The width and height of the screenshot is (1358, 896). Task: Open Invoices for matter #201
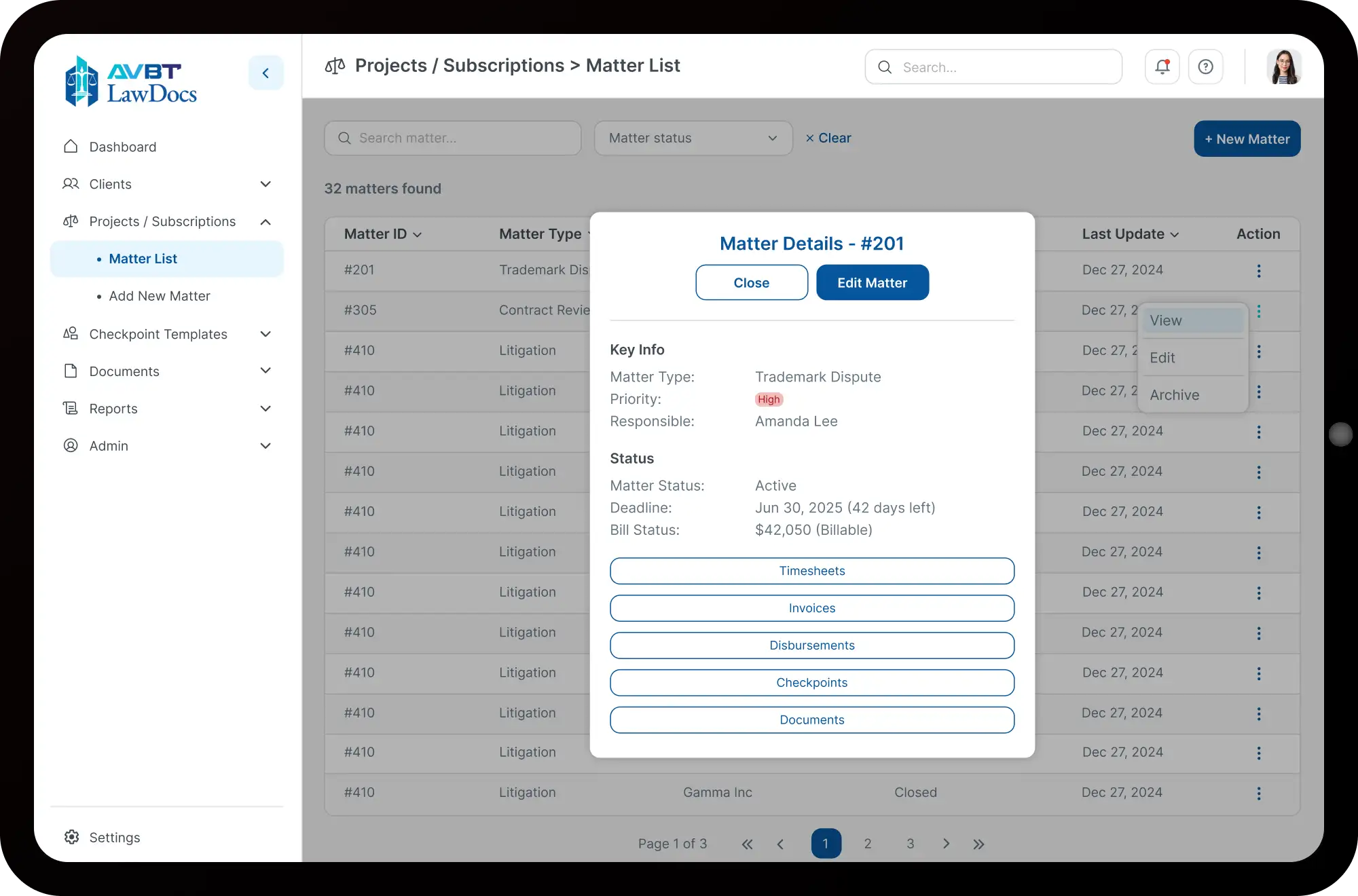[812, 608]
